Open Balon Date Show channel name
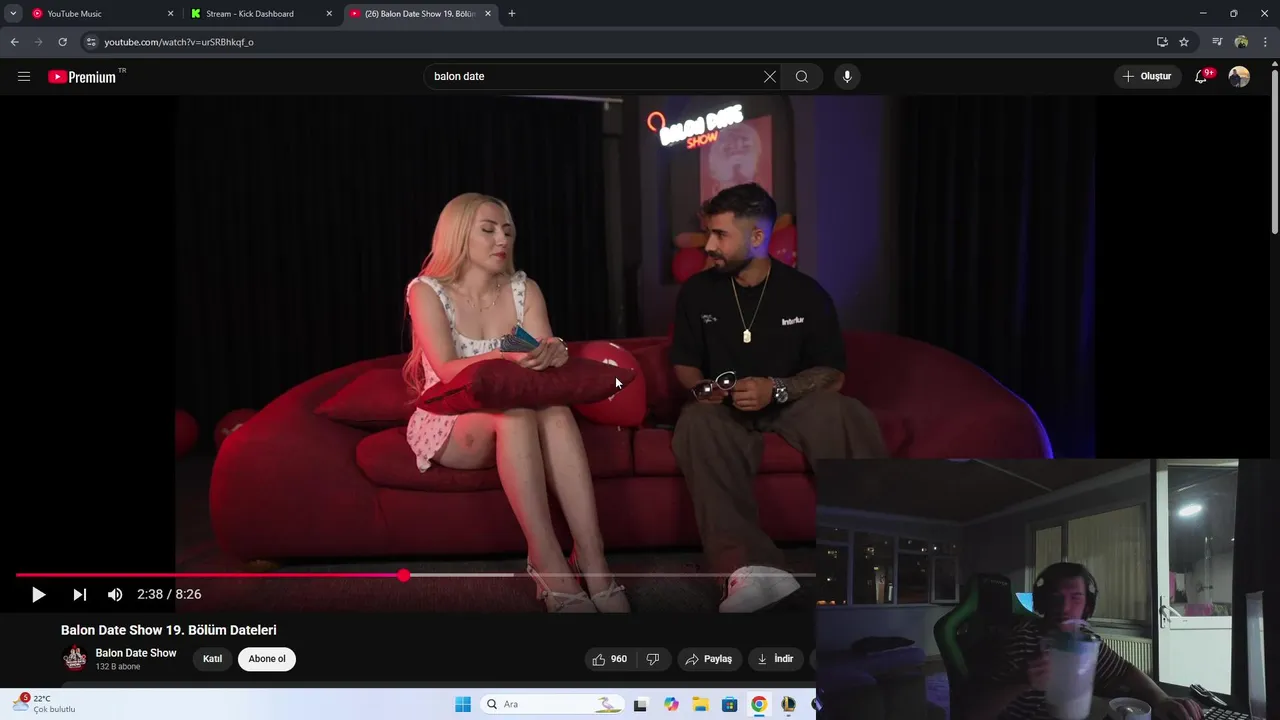The image size is (1280, 720). click(x=136, y=653)
